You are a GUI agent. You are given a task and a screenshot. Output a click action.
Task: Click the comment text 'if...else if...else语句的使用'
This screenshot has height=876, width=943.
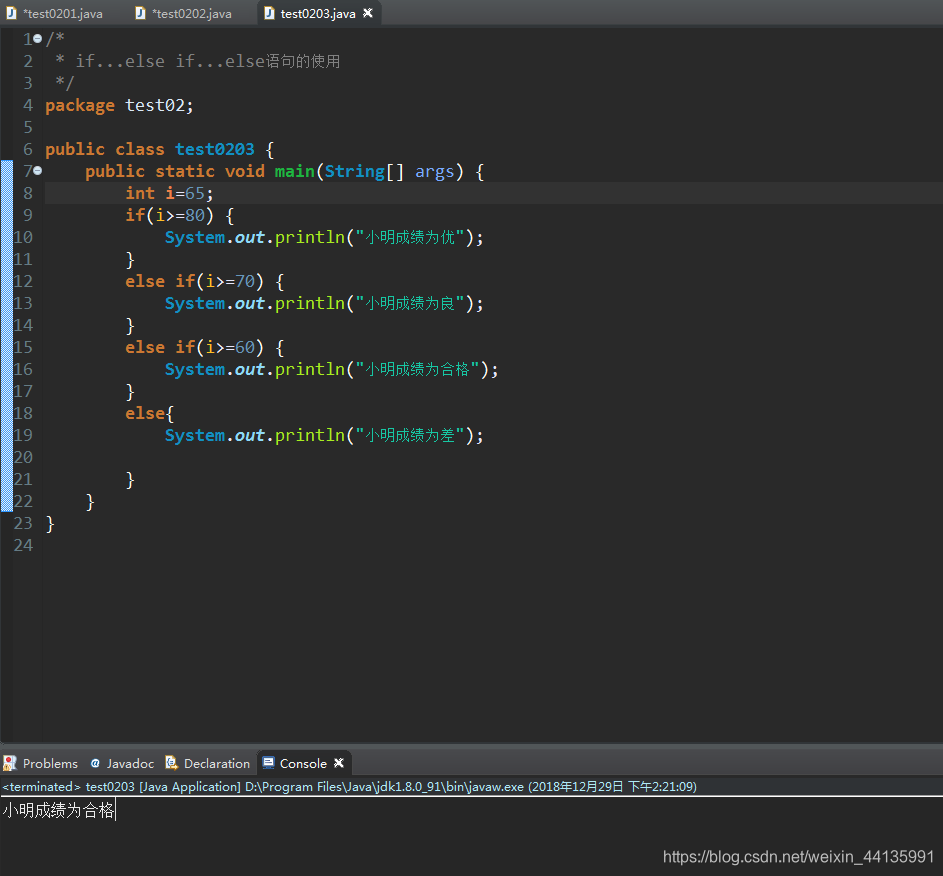coord(207,61)
